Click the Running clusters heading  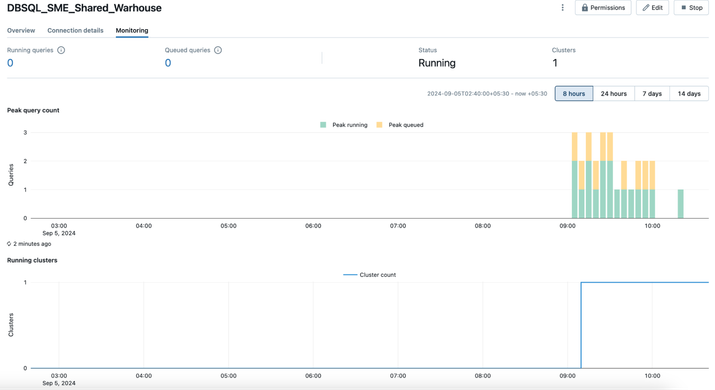tap(32, 260)
